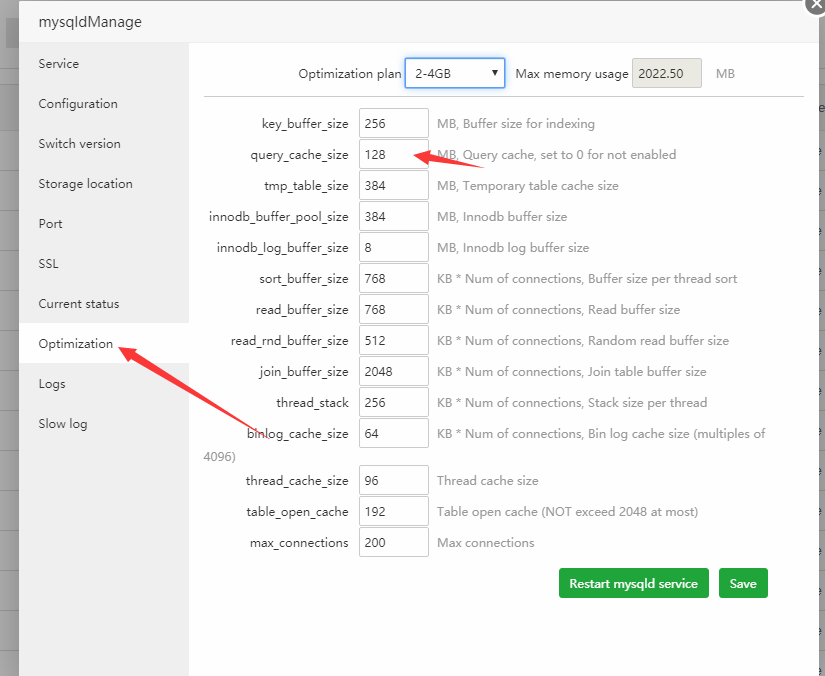Select the innodb_buffer_pool_size field
The width and height of the screenshot is (825, 676).
(393, 217)
